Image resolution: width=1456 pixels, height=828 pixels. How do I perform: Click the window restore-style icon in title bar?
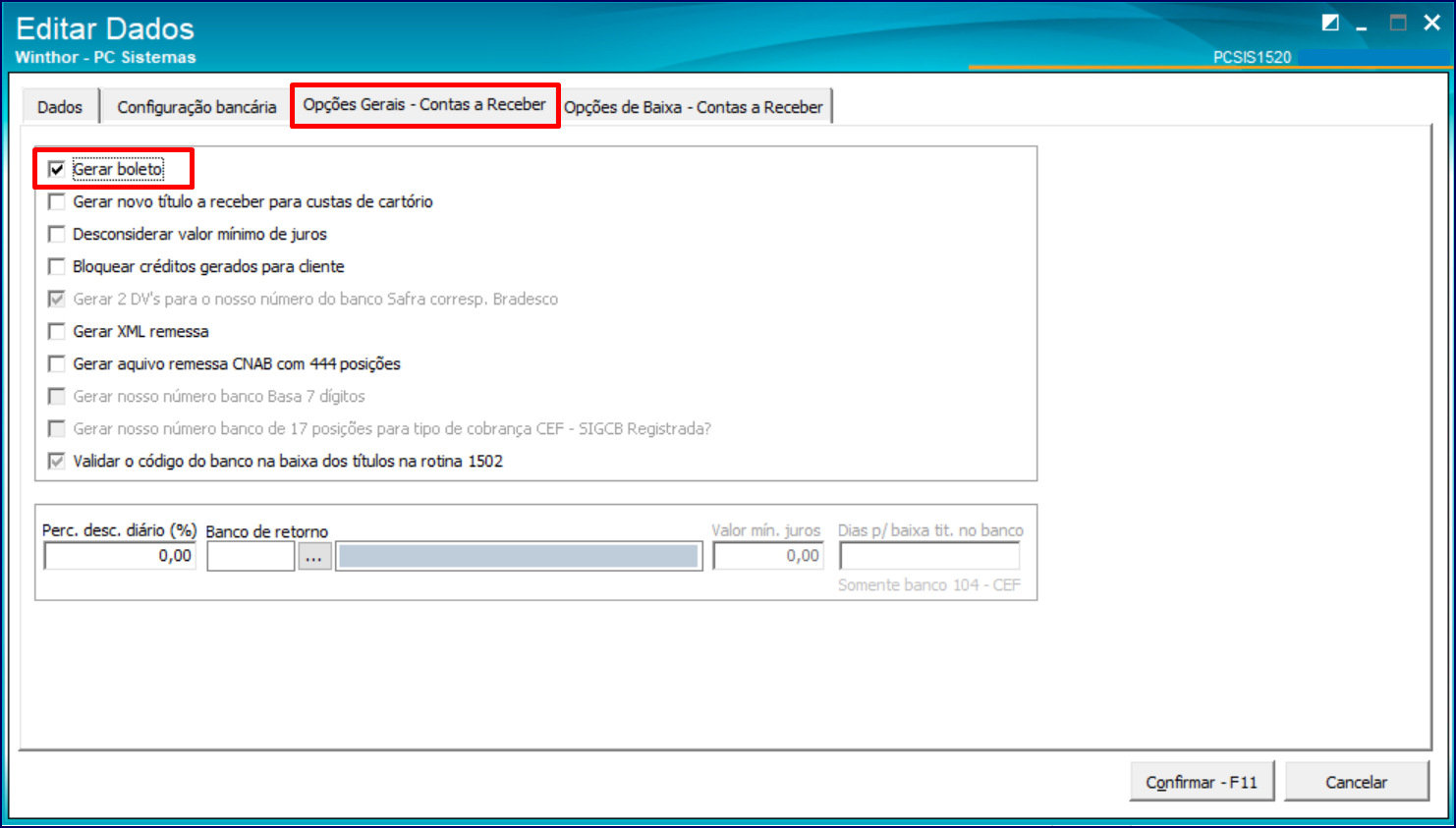point(1330,23)
